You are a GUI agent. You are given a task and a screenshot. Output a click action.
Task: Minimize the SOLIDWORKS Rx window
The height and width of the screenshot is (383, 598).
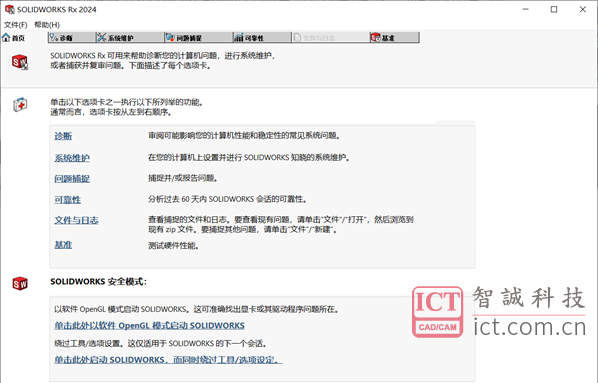(526, 9)
